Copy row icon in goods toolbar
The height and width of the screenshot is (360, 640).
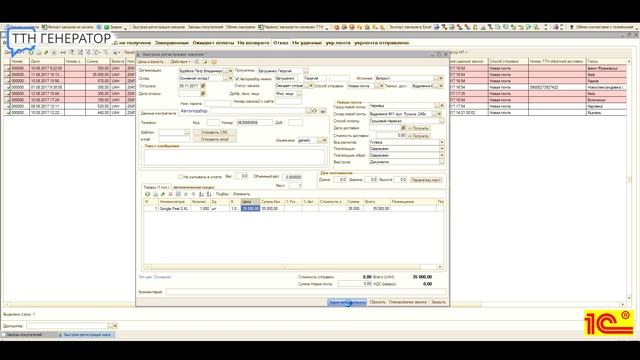click(x=155, y=194)
